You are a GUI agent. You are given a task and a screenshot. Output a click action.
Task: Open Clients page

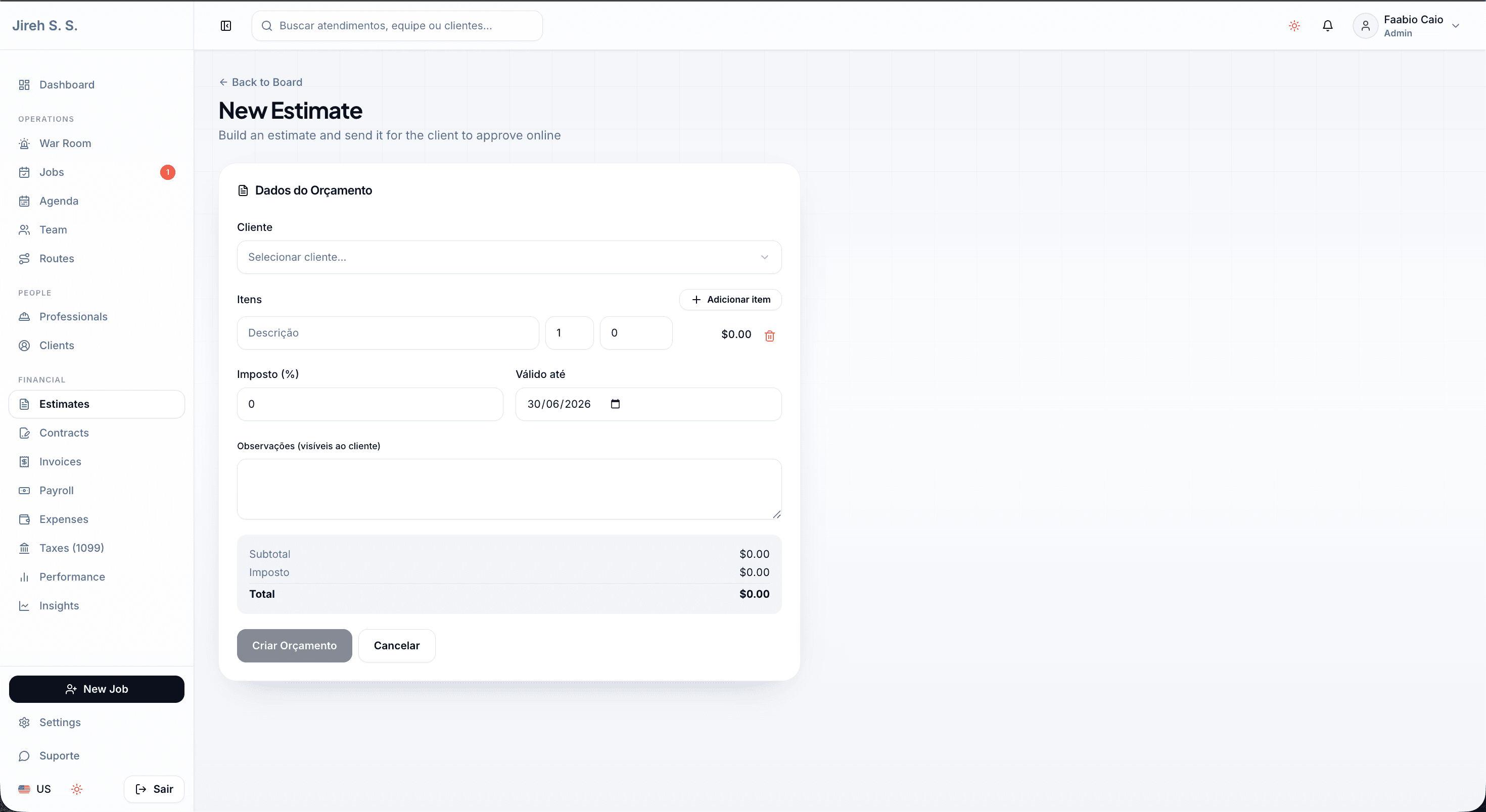coord(97,346)
